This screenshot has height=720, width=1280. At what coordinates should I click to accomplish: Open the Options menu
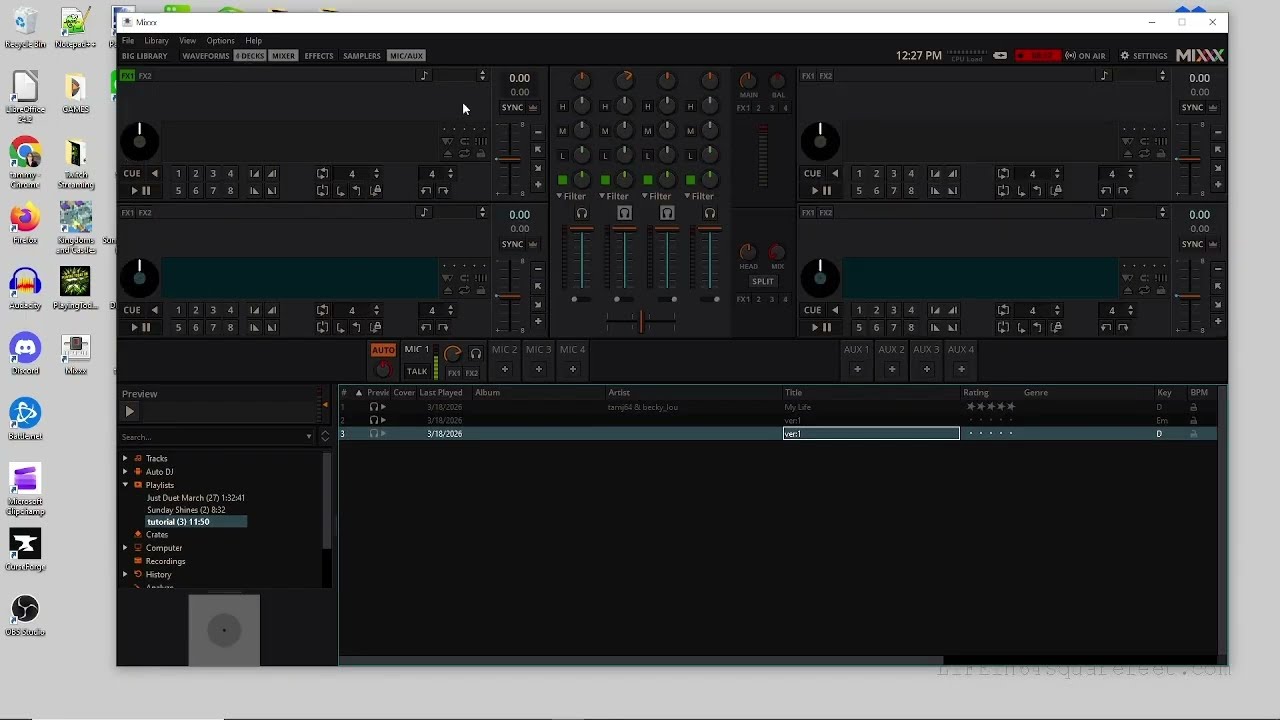tap(220, 41)
